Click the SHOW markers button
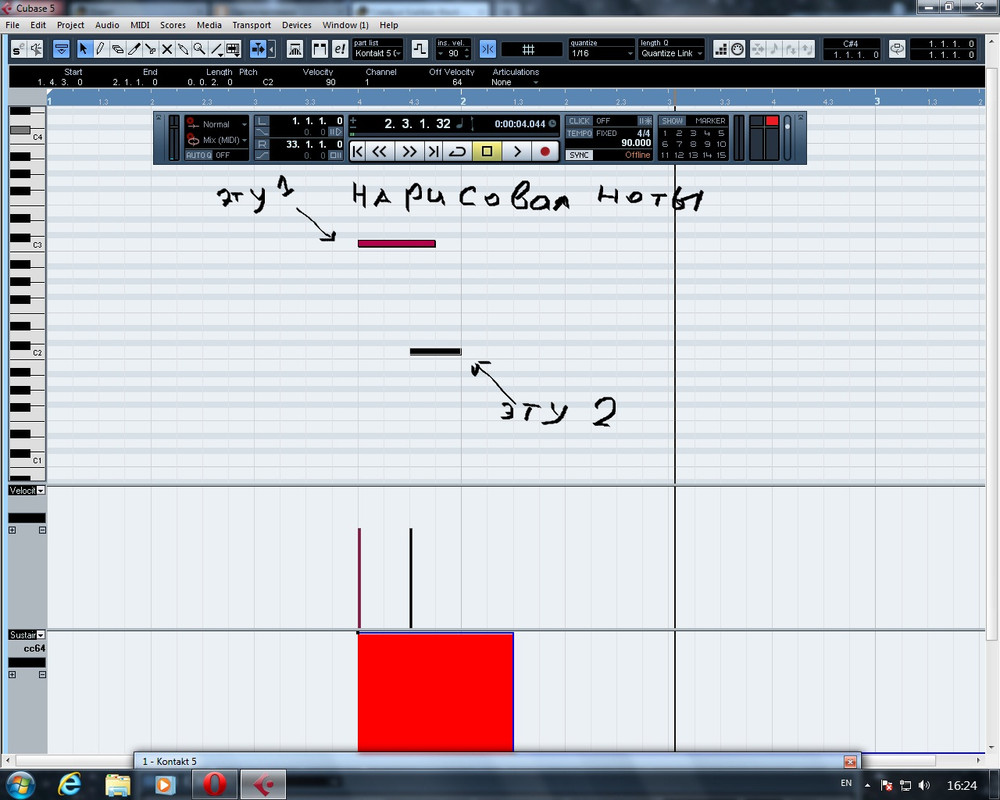The width and height of the screenshot is (1000, 800). tap(672, 121)
